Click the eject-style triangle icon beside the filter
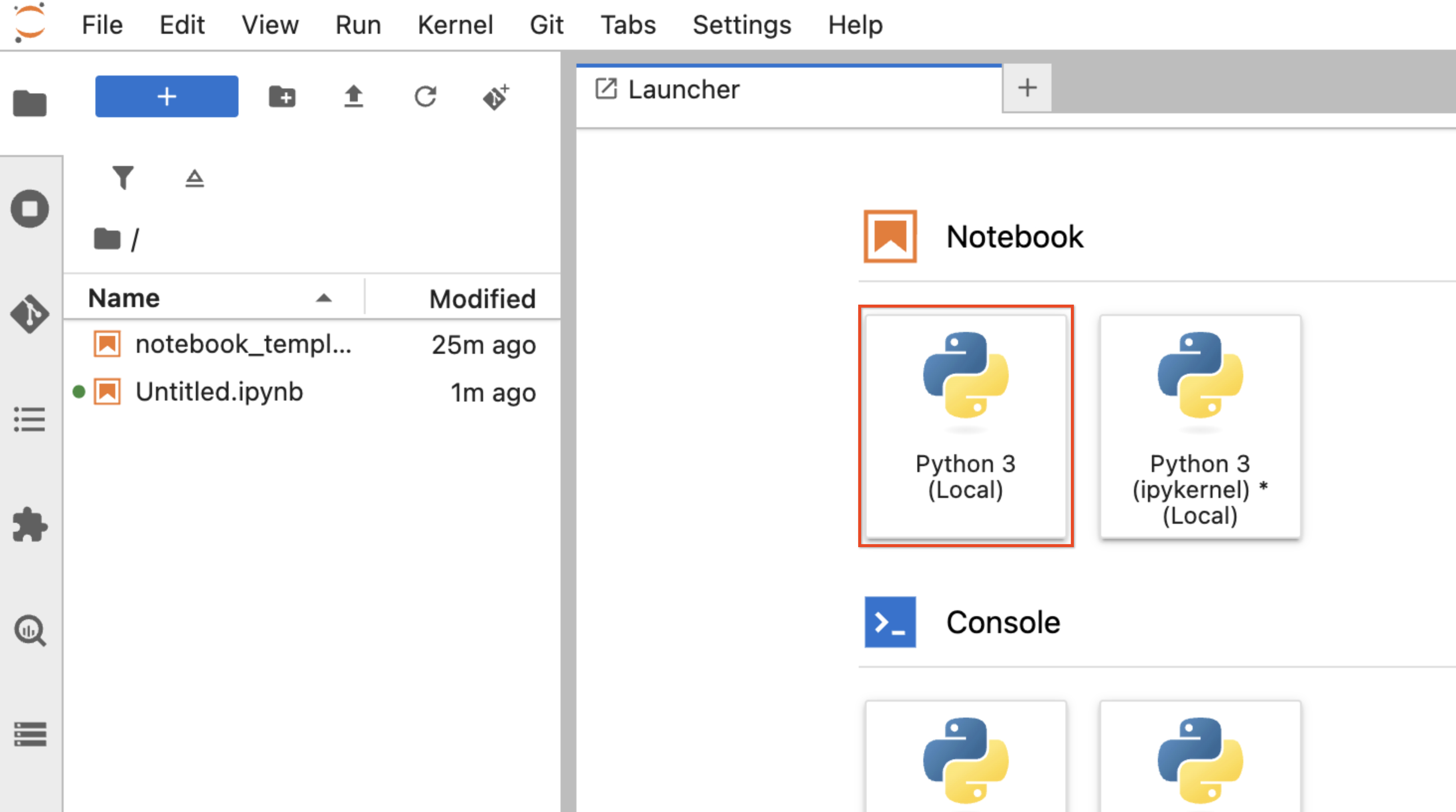The image size is (1456, 812). (x=194, y=178)
